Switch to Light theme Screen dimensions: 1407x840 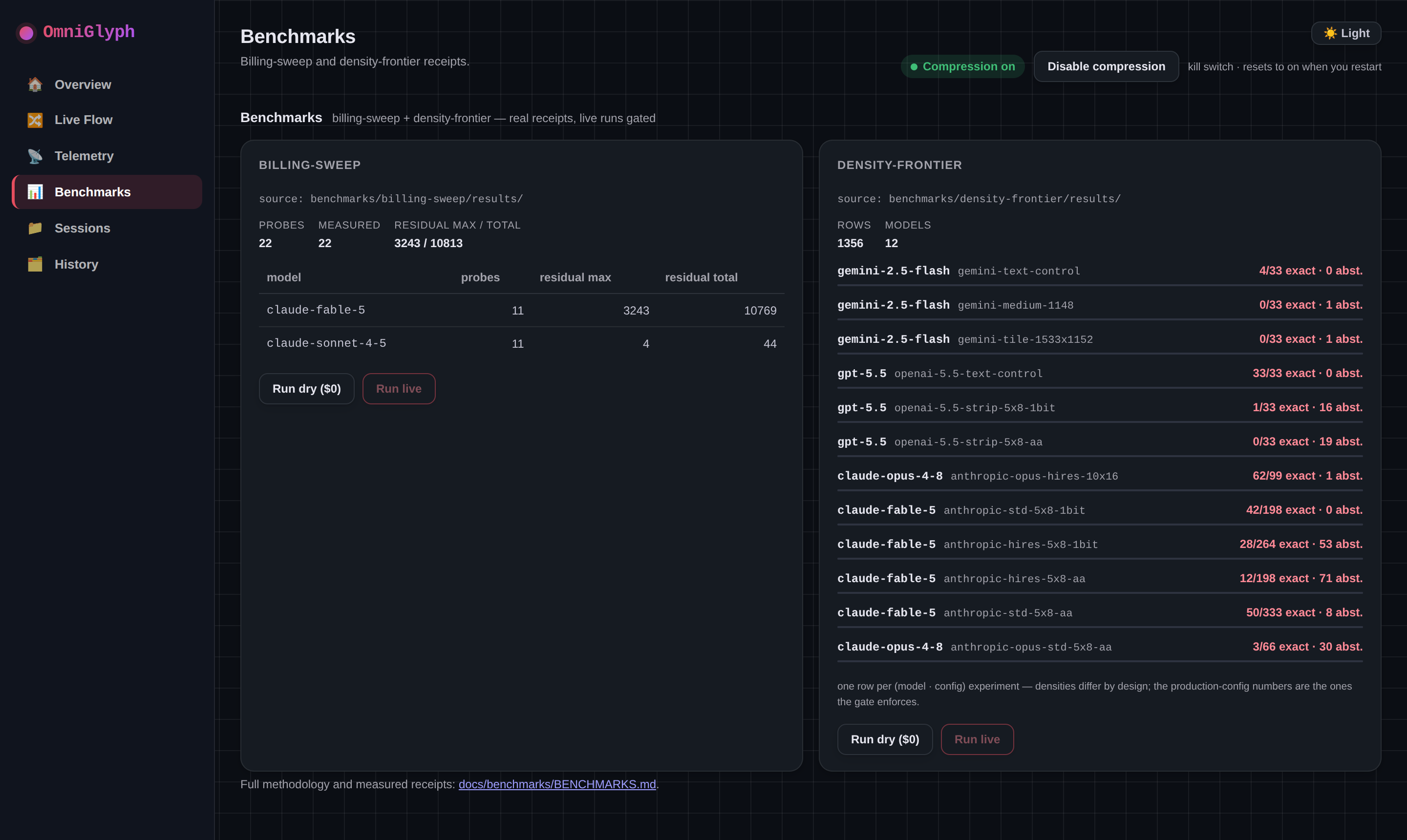click(1346, 33)
